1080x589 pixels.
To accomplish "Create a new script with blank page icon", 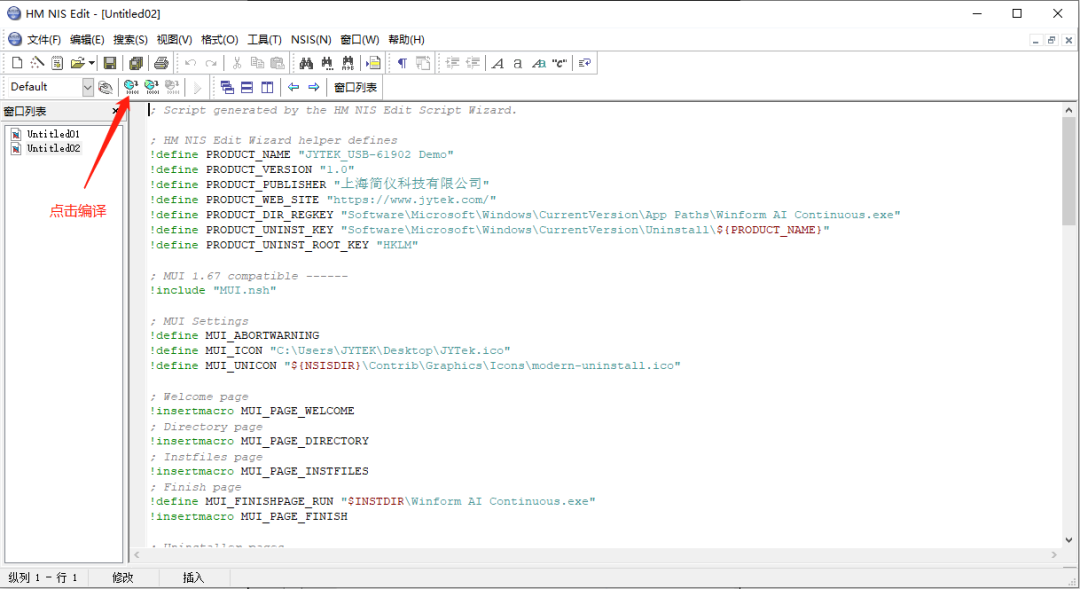I will (x=17, y=63).
